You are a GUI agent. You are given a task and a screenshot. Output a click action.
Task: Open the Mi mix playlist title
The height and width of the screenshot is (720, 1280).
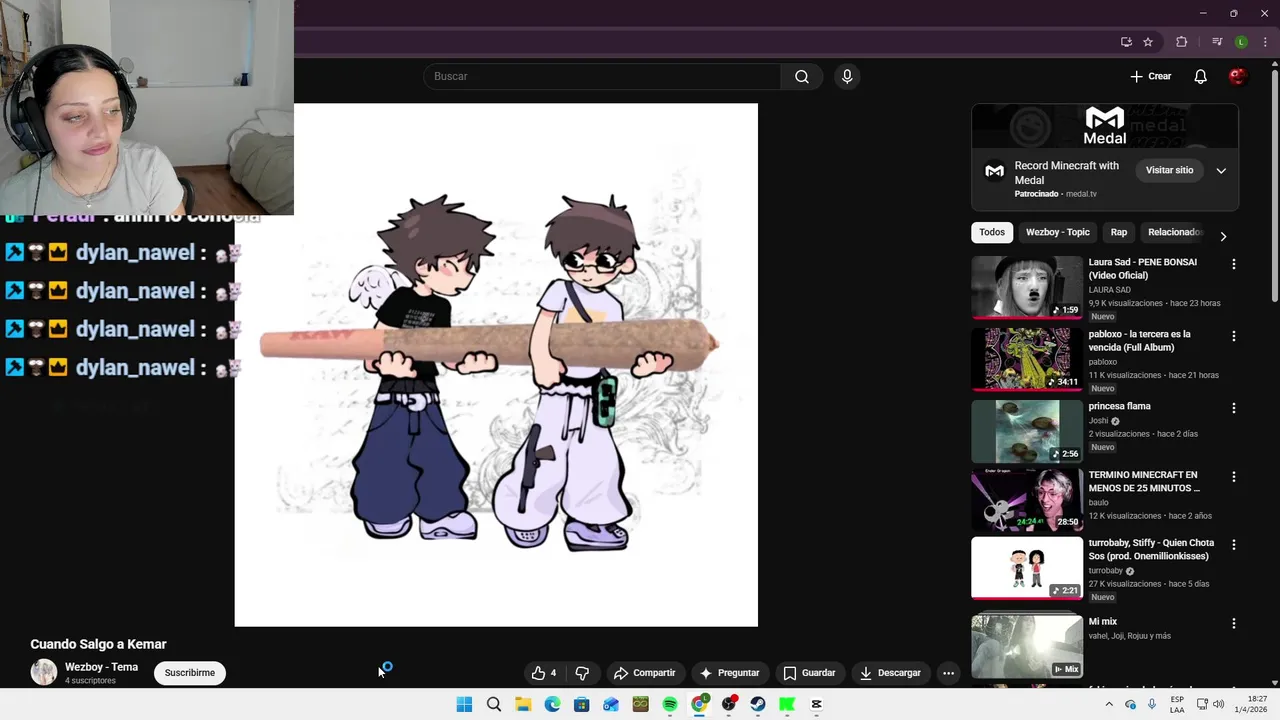[1102, 622]
